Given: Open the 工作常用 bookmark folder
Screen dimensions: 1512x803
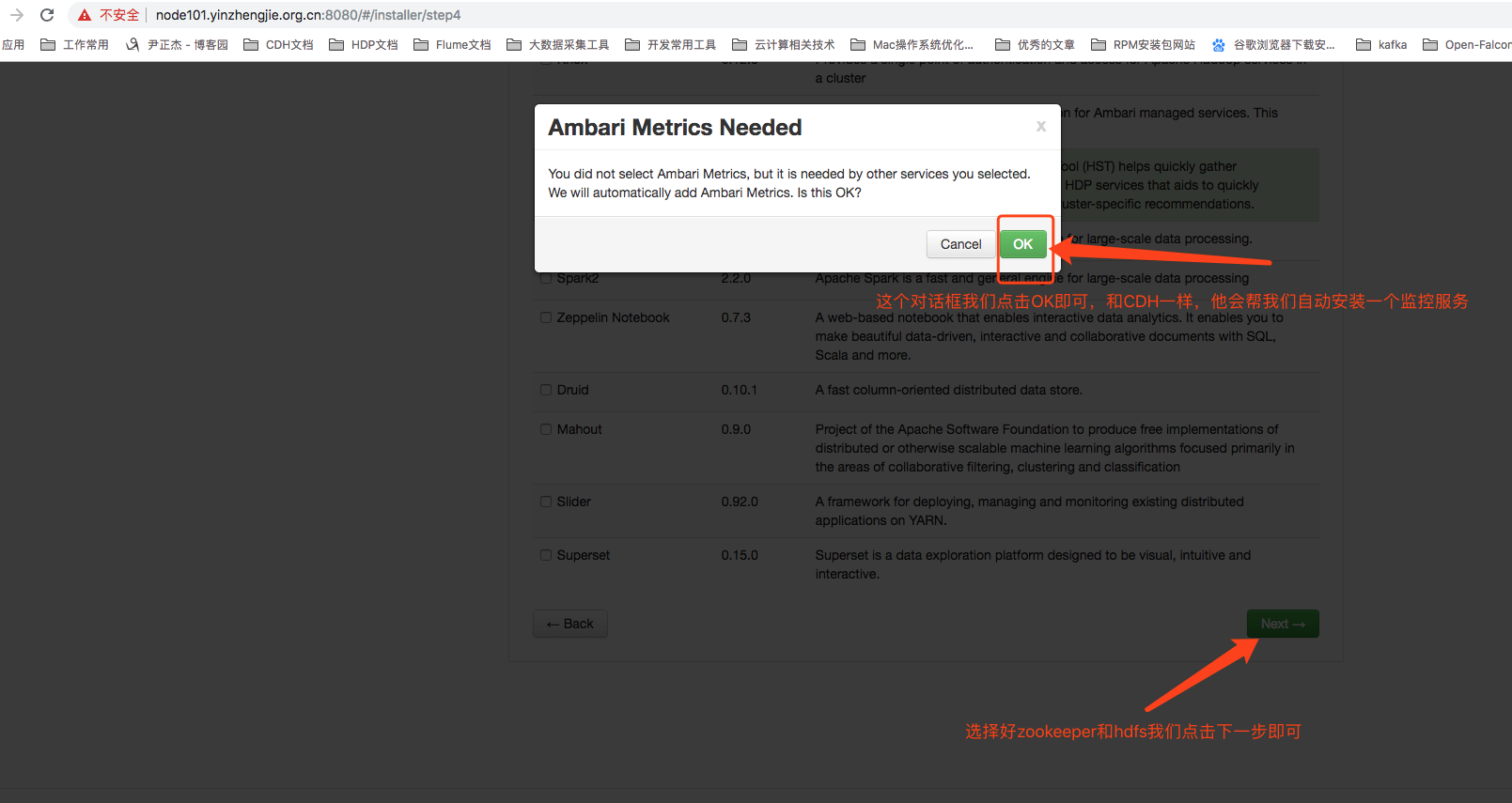Looking at the screenshot, I should [x=74, y=44].
